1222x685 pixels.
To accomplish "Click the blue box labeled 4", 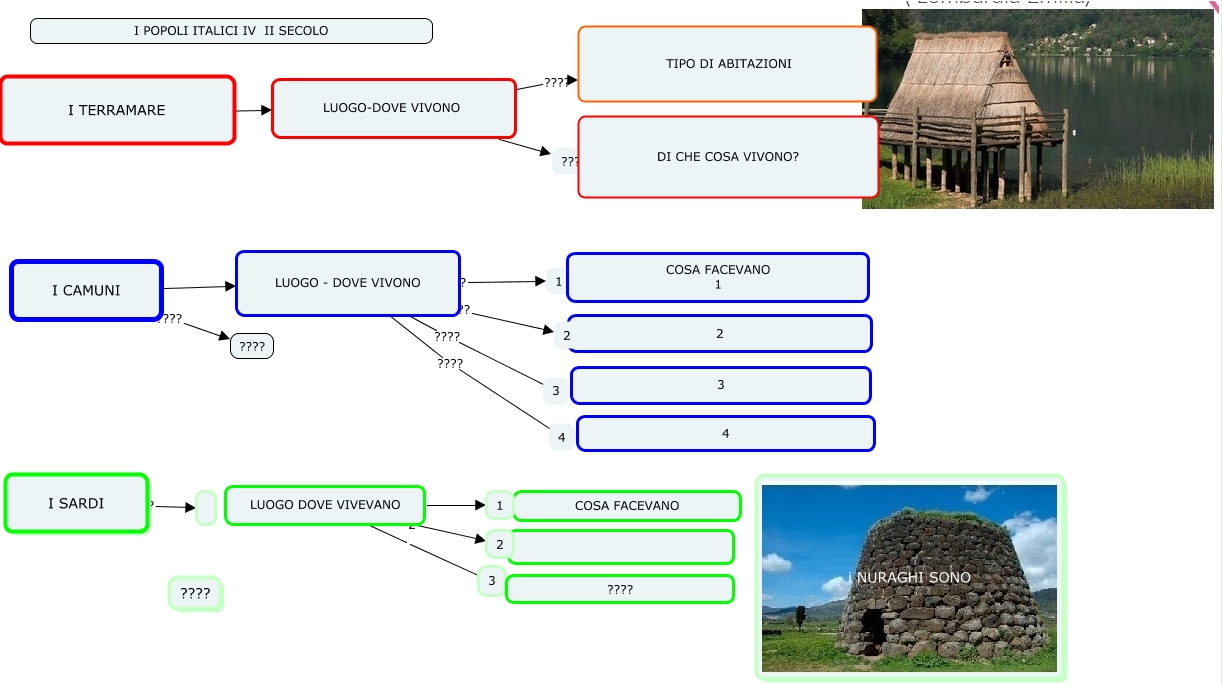I will tap(725, 434).
